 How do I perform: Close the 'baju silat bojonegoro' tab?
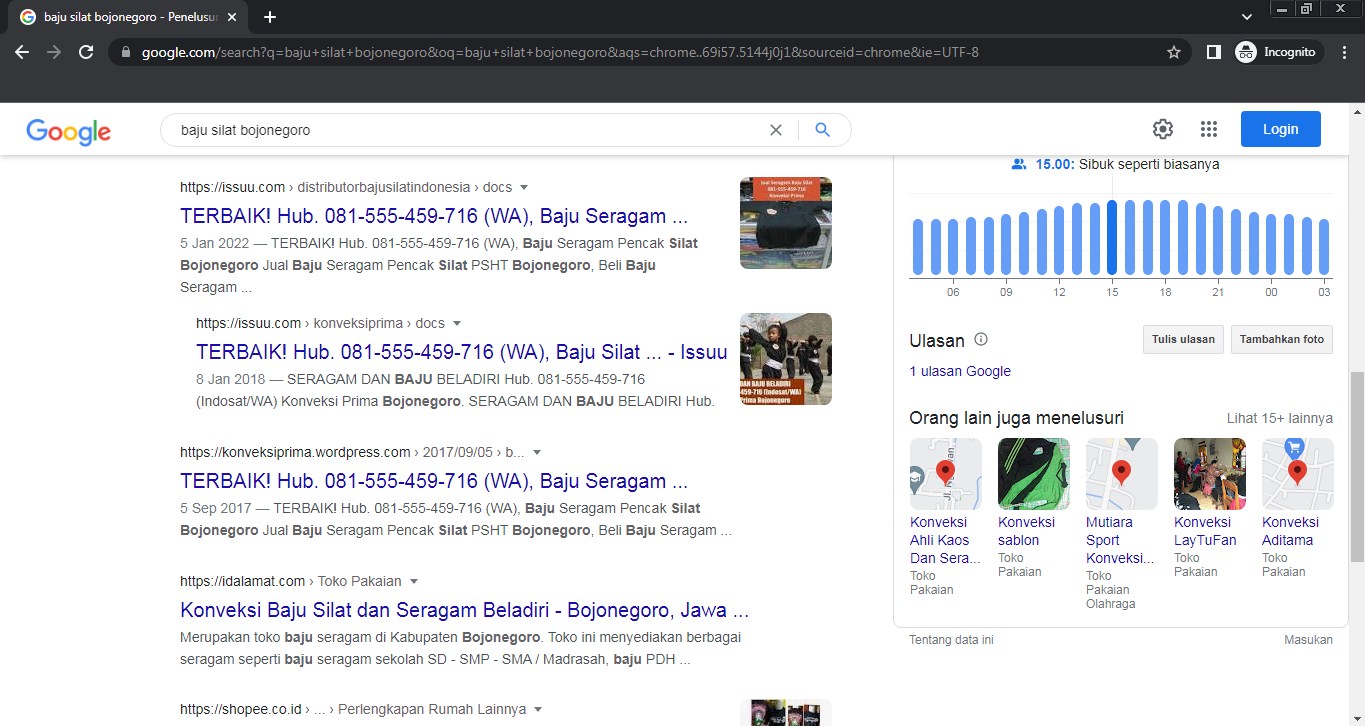coord(232,17)
